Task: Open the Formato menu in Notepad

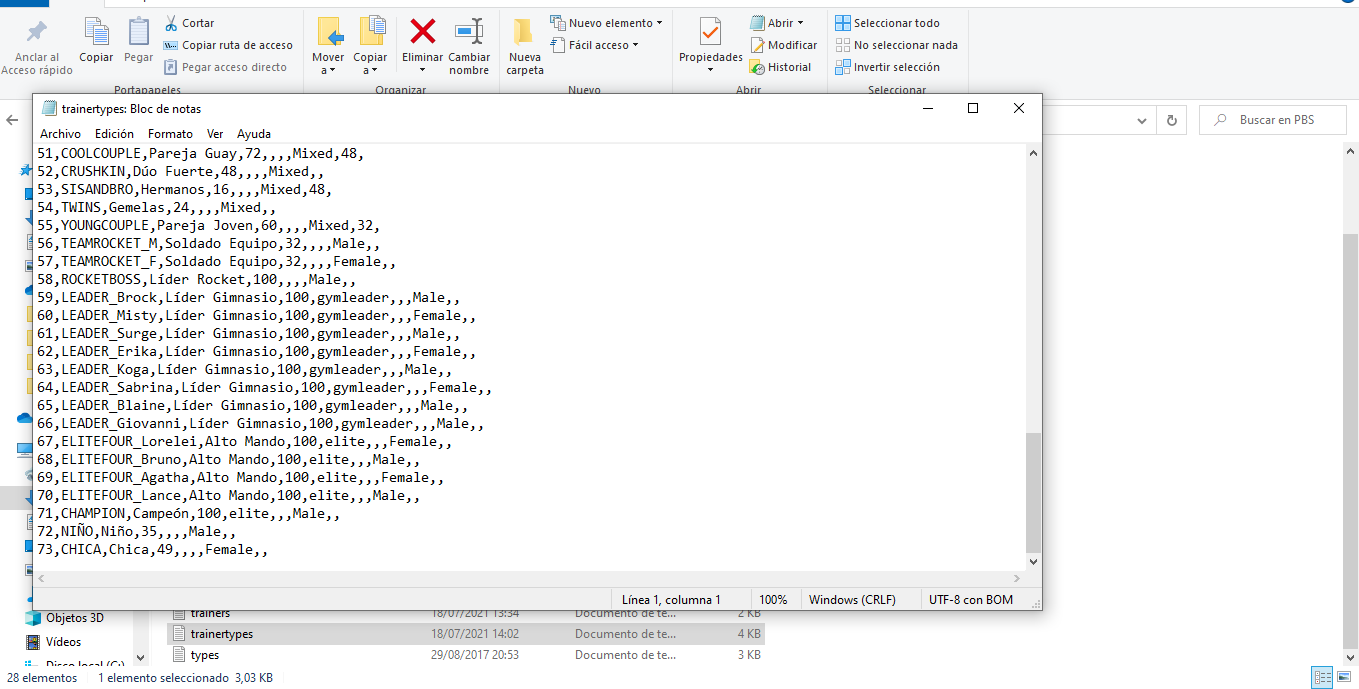Action: [170, 134]
